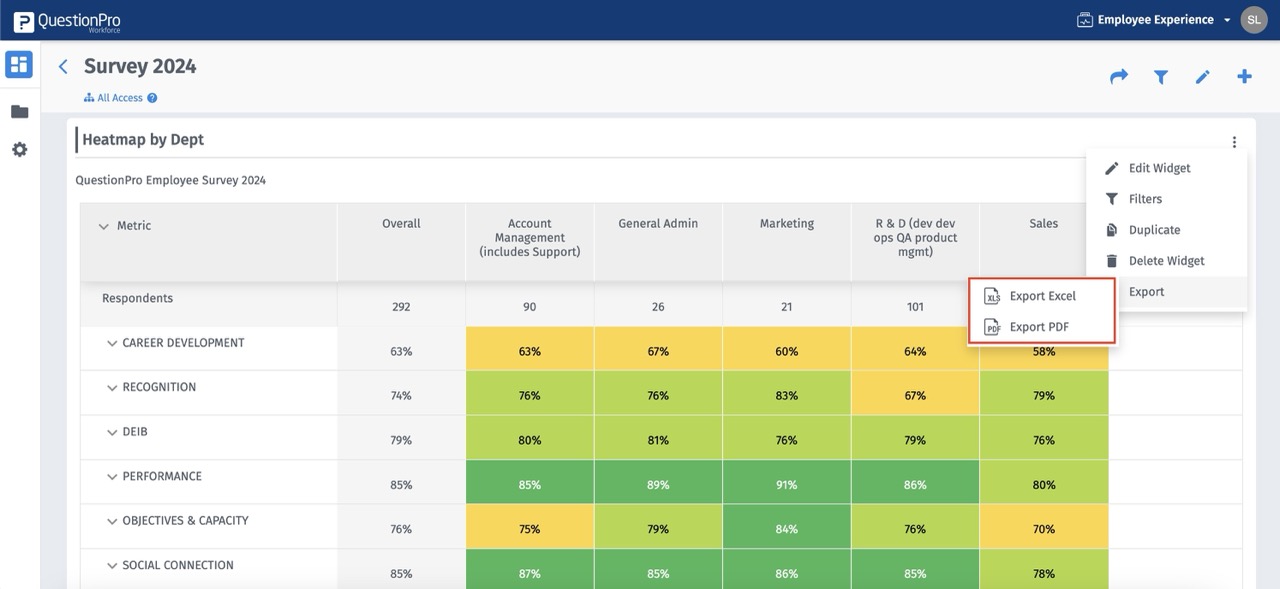Open the folder icon in sidebar

19,111
